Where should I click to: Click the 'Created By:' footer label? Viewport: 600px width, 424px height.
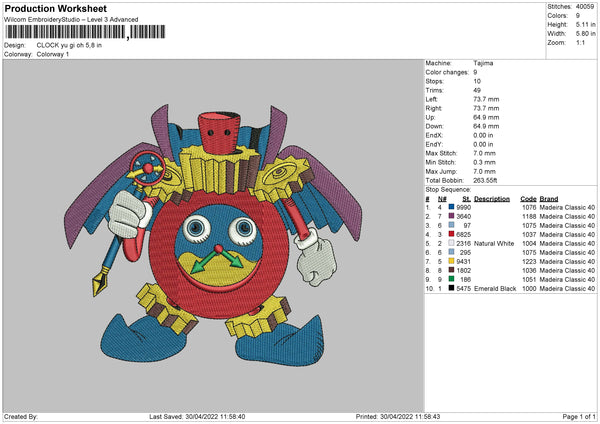(x=21, y=416)
